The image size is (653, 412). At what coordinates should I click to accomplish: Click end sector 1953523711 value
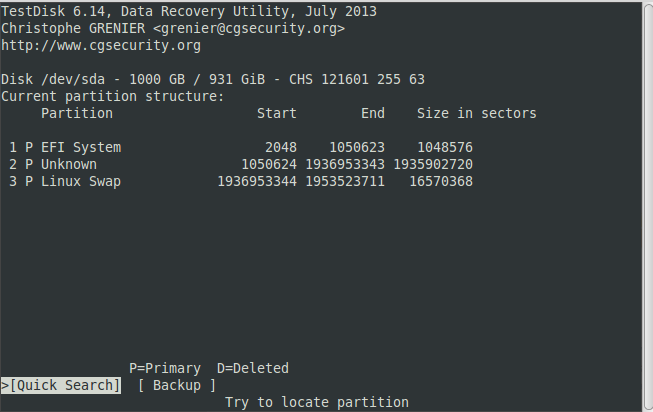point(345,182)
